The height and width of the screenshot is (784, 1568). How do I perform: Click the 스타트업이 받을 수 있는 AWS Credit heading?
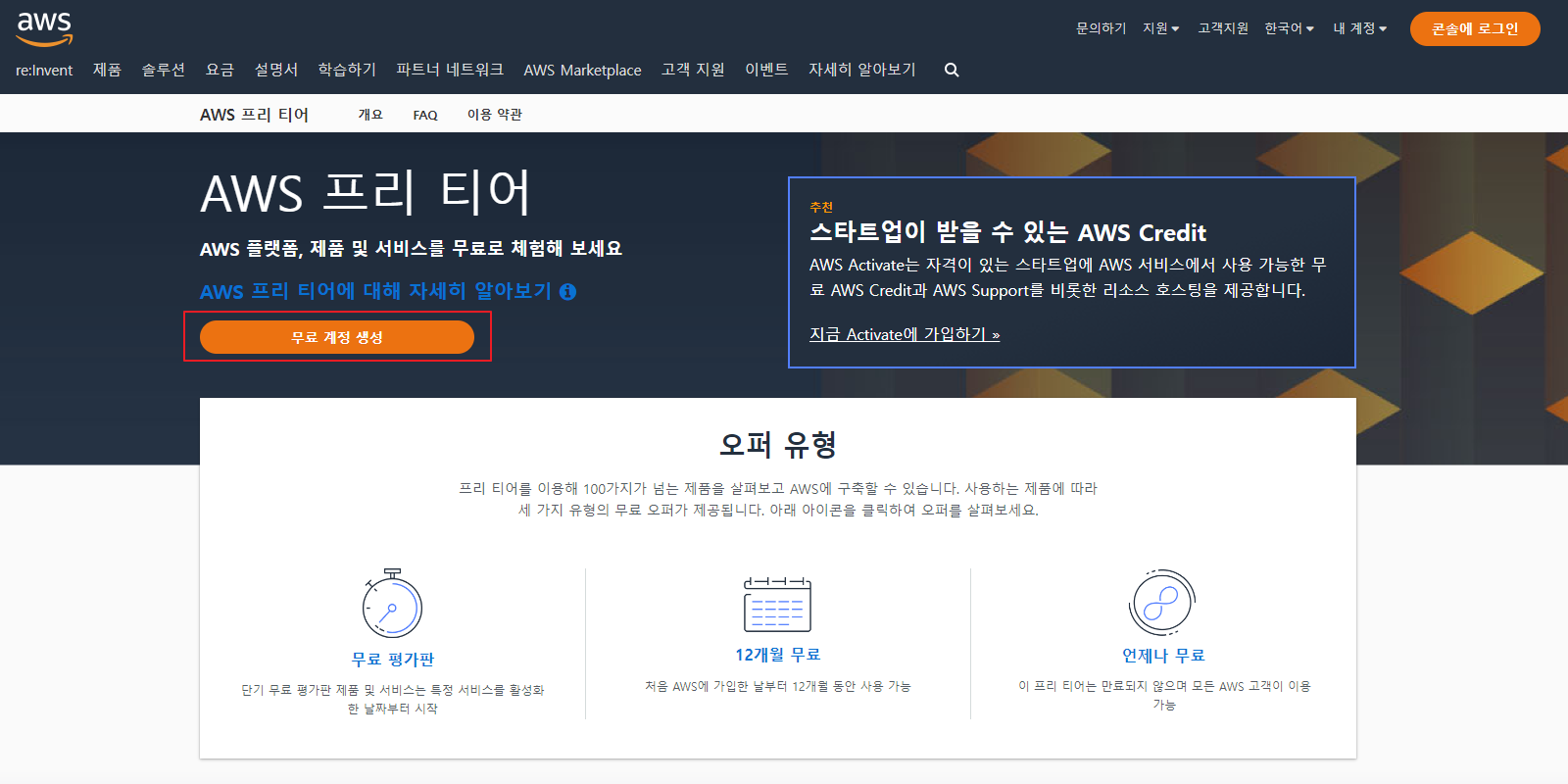pos(1007,232)
